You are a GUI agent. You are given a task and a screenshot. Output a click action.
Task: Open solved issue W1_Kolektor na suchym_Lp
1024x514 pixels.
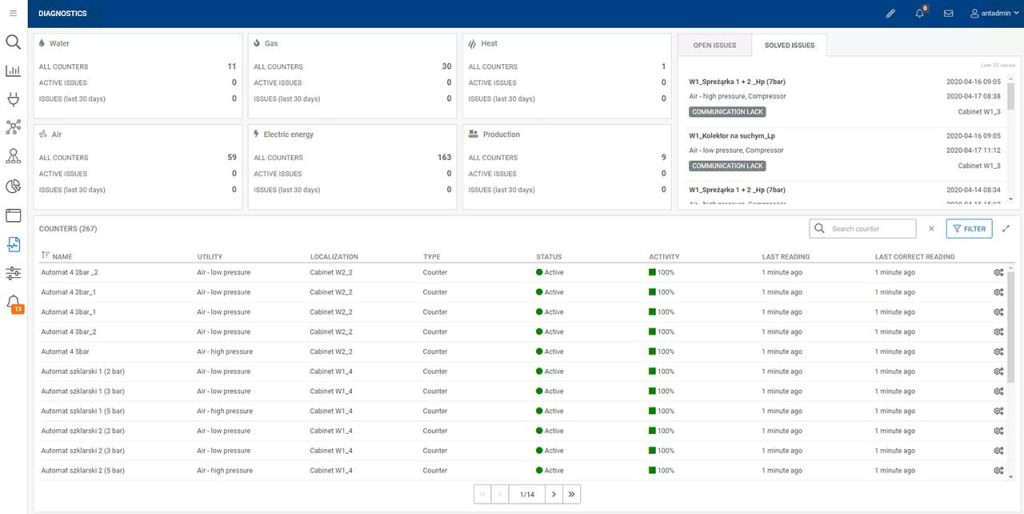732,136
